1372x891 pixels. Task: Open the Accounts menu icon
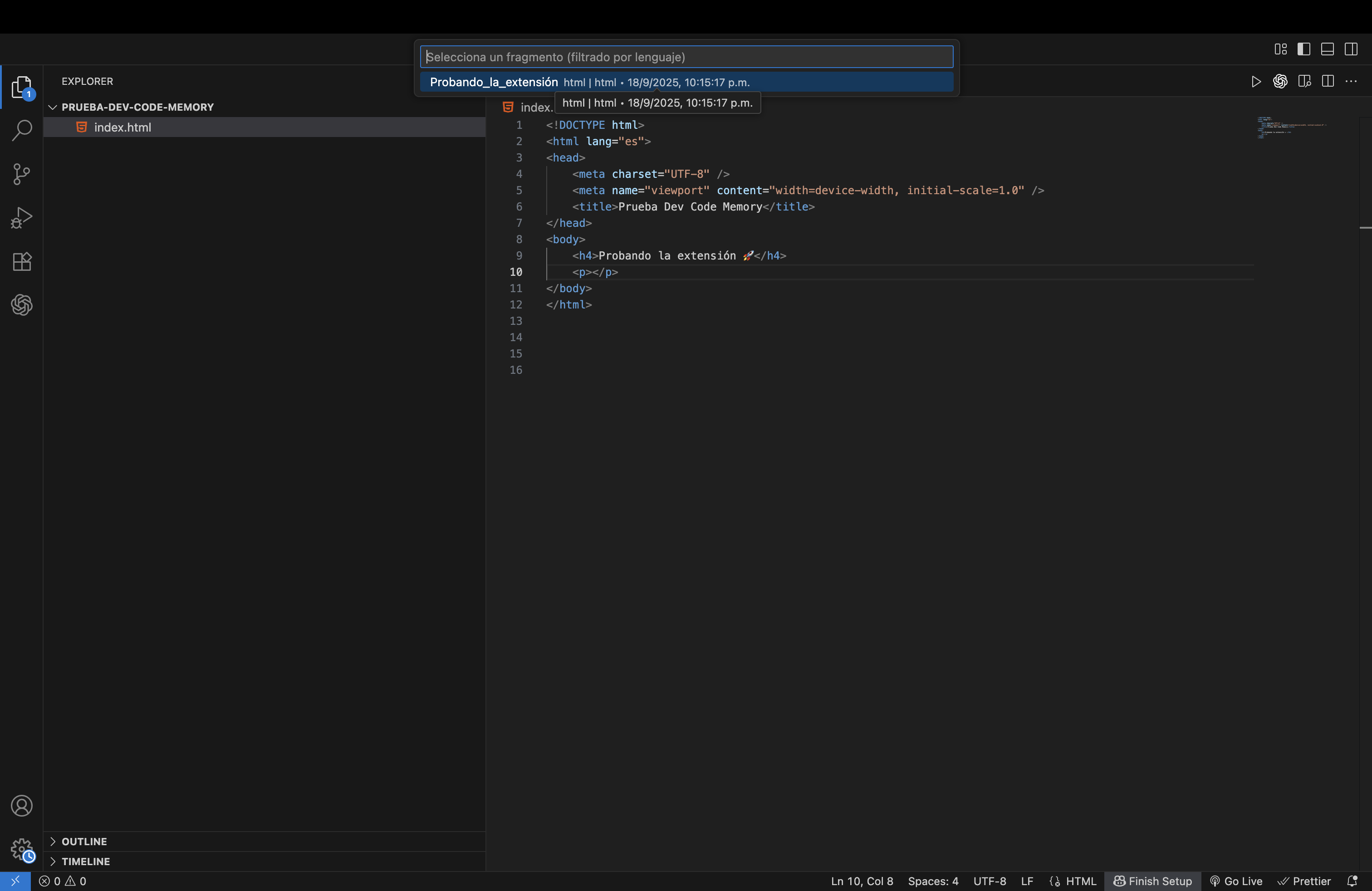click(22, 806)
